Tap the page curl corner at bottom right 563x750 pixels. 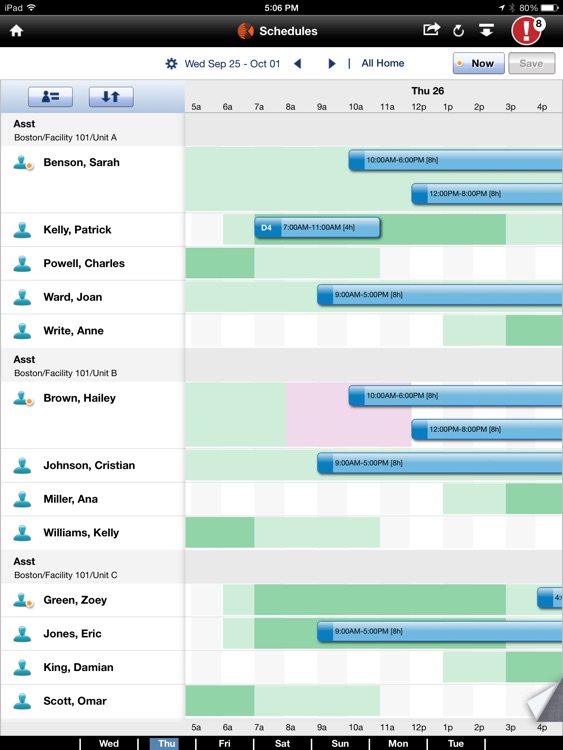pyautogui.click(x=546, y=700)
